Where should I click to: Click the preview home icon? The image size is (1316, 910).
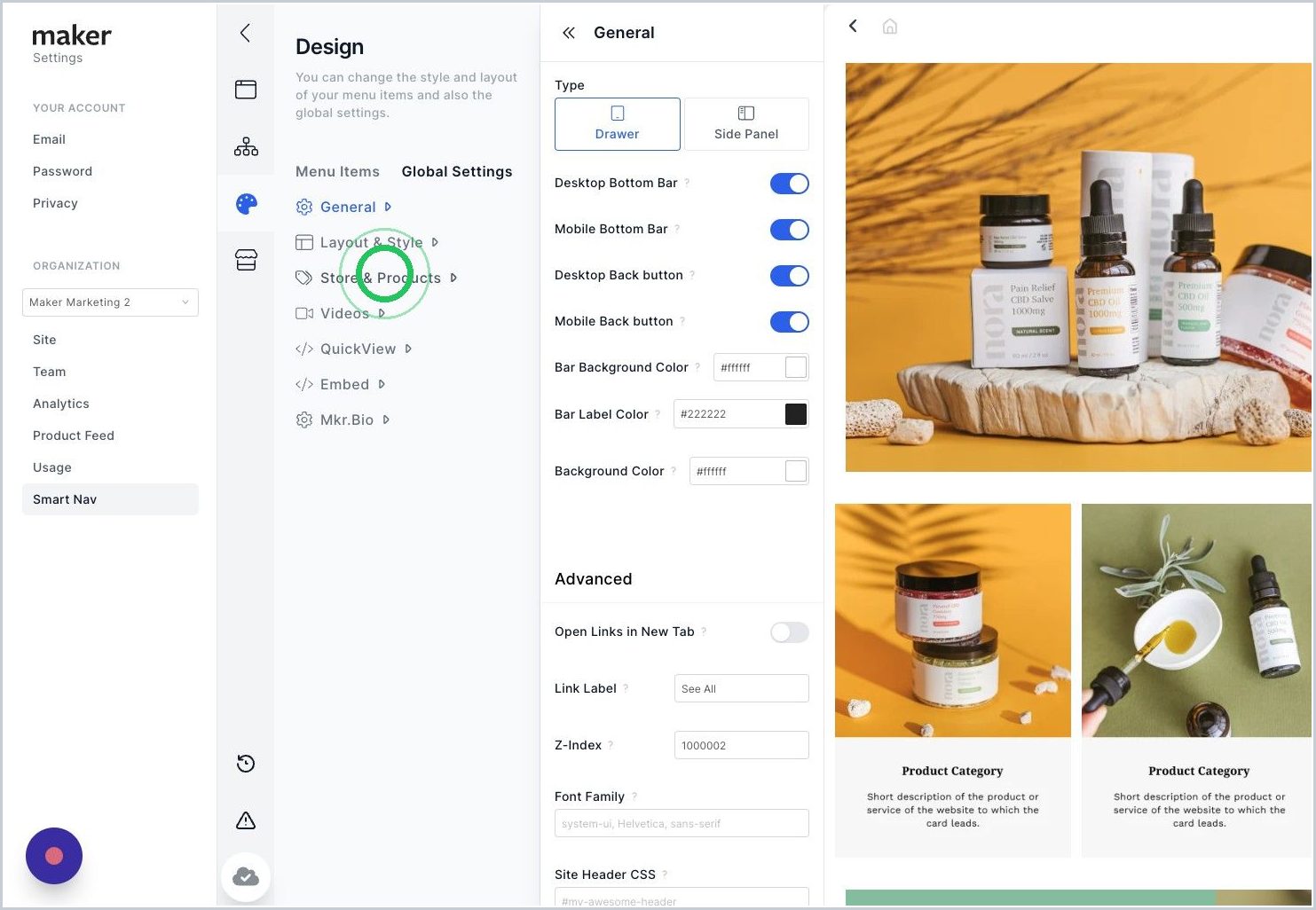pyautogui.click(x=890, y=27)
